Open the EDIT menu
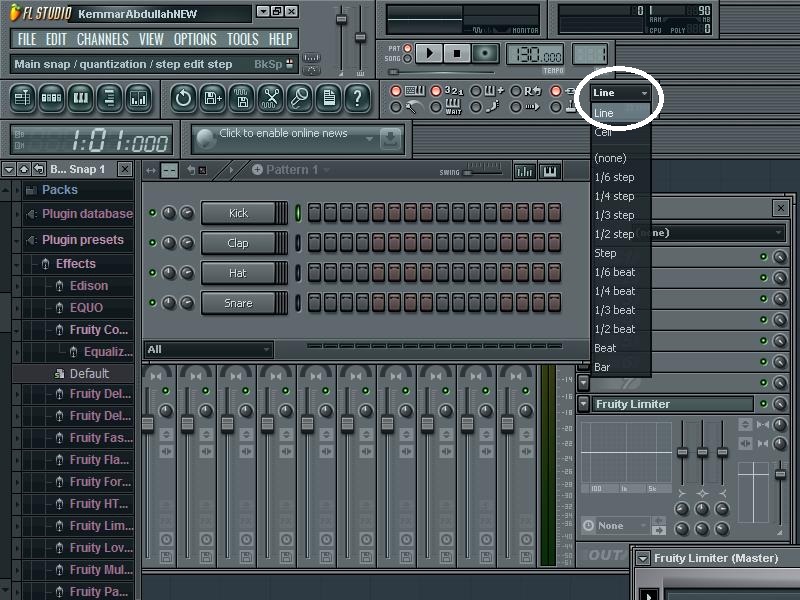 point(56,39)
